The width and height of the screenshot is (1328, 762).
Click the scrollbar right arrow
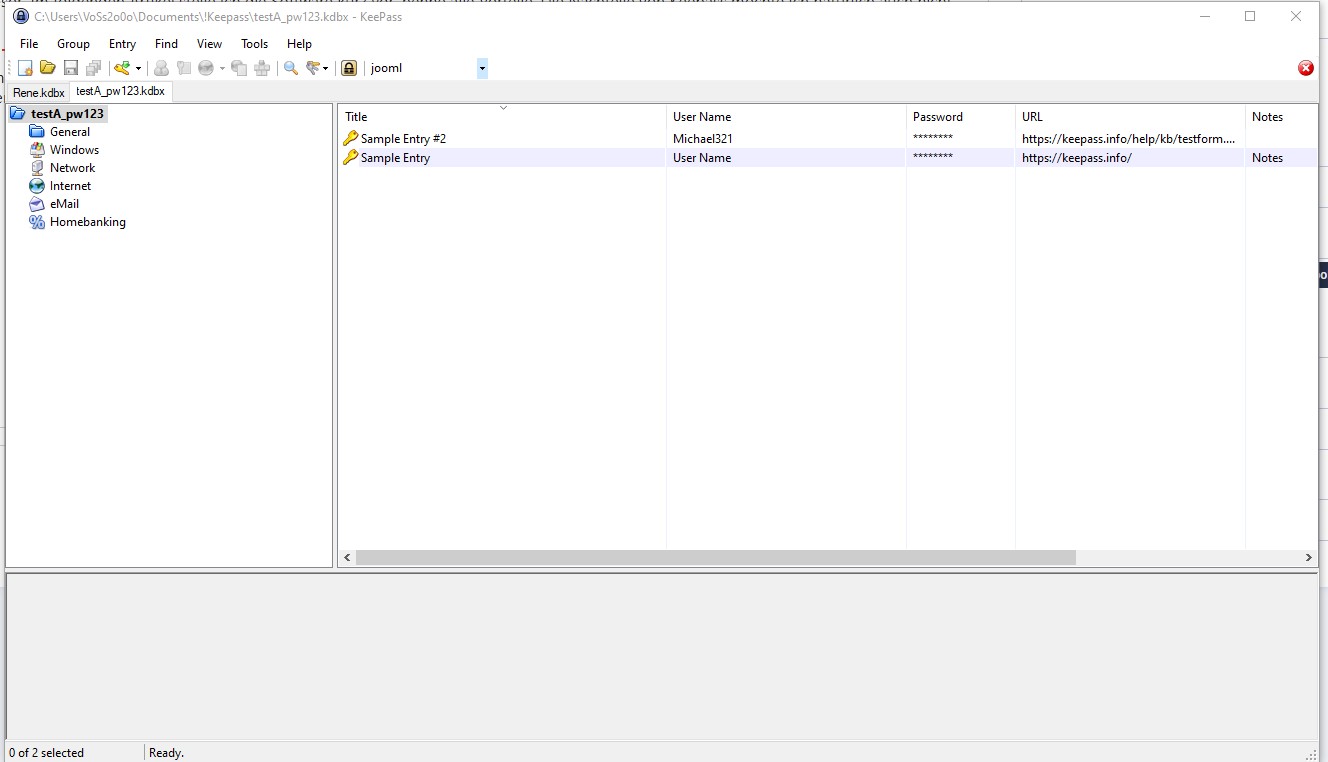click(x=1308, y=558)
